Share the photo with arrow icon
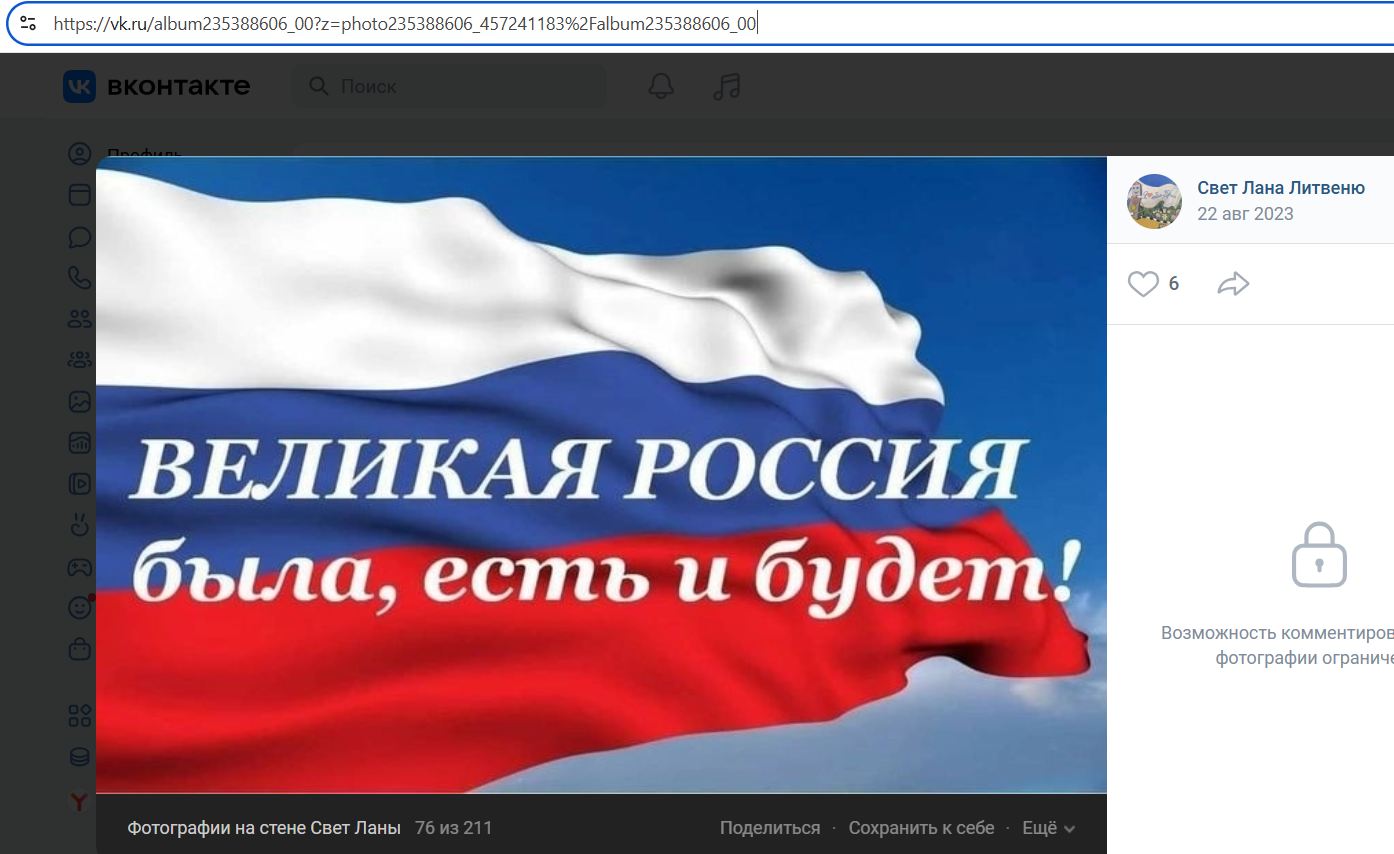1394x854 pixels. (1233, 284)
